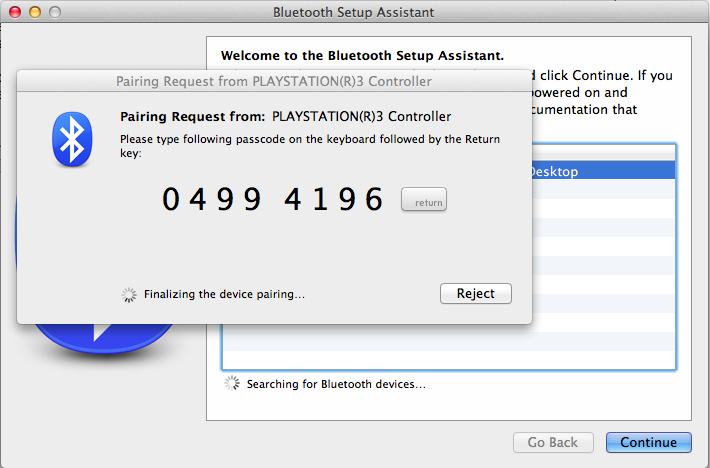Image resolution: width=710 pixels, height=468 pixels.
Task: Click the pairing dialog title bar text
Action: [274, 81]
